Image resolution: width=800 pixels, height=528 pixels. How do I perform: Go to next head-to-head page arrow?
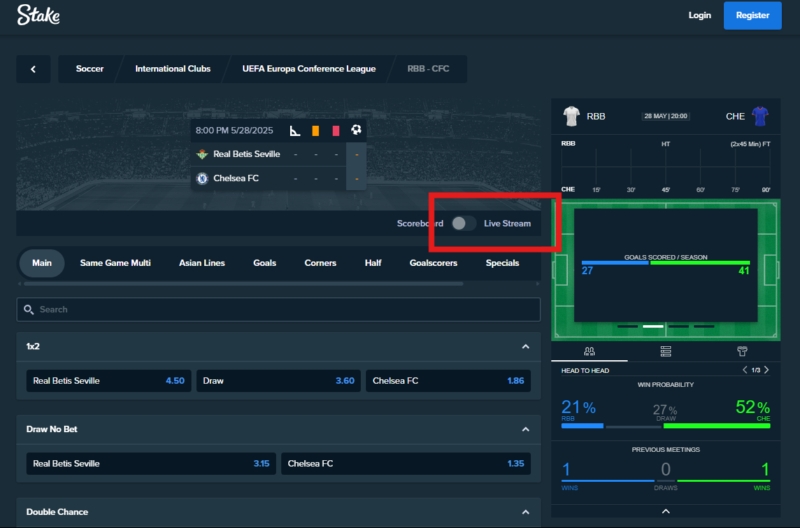pos(766,370)
